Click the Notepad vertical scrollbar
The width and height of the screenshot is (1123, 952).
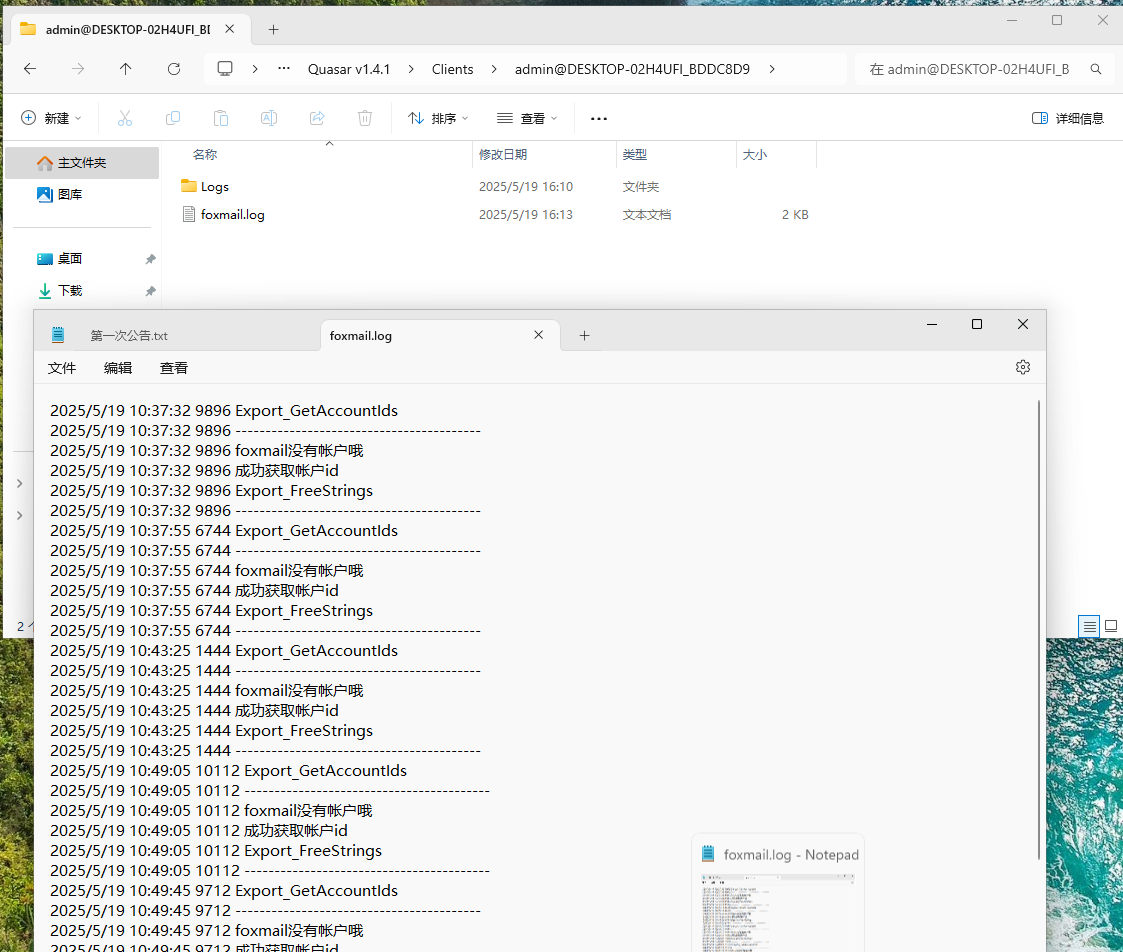(x=1040, y=630)
